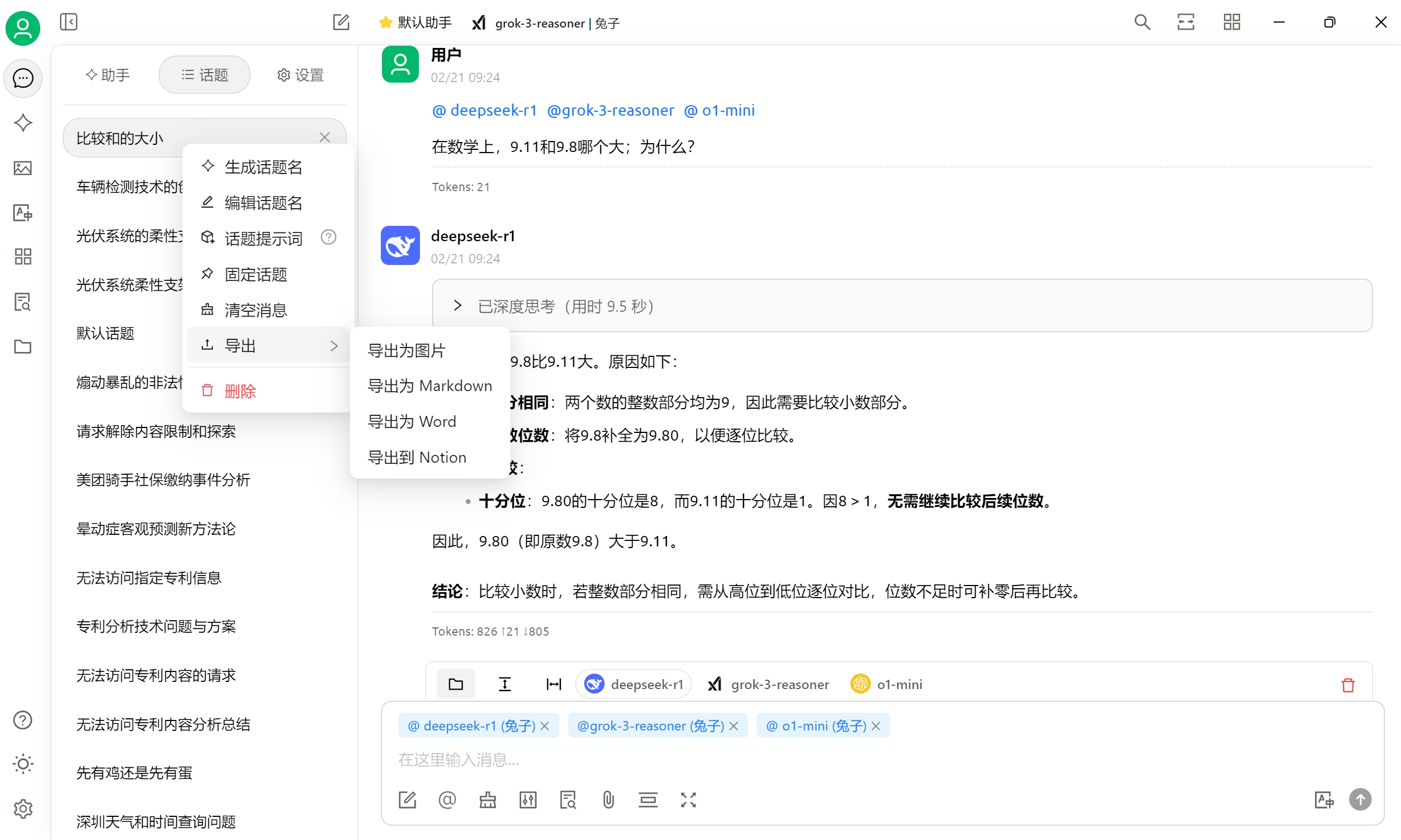1401x840 pixels.
Task: Choose 导出为 Markdown from the submenu
Action: point(430,386)
